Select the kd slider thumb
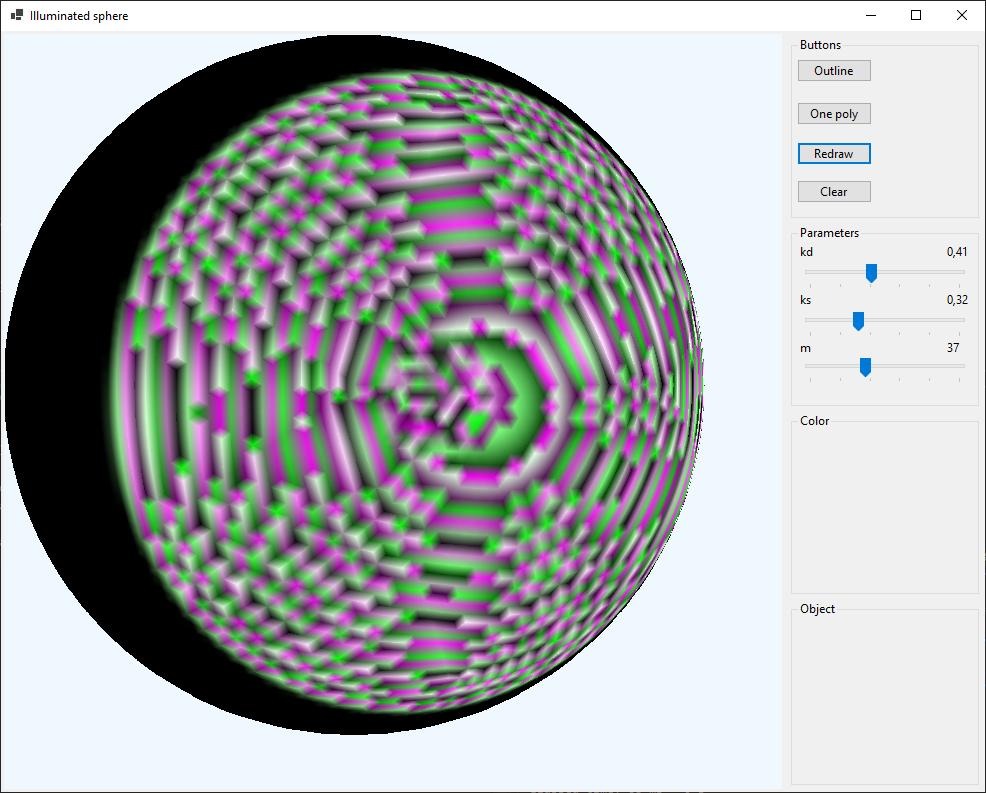The image size is (986, 793). point(871,272)
